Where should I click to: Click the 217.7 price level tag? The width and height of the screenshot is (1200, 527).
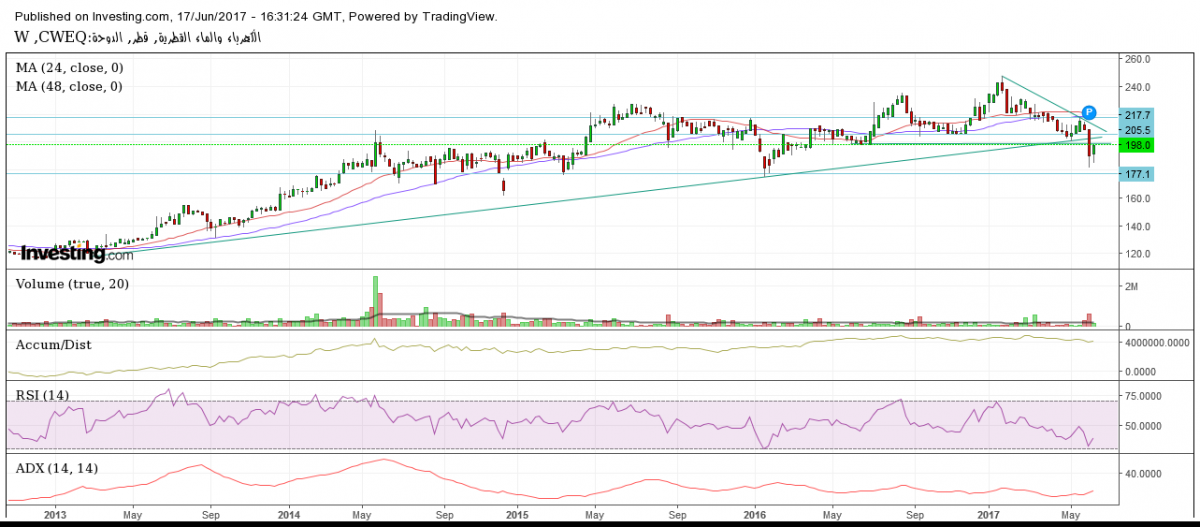[1139, 116]
